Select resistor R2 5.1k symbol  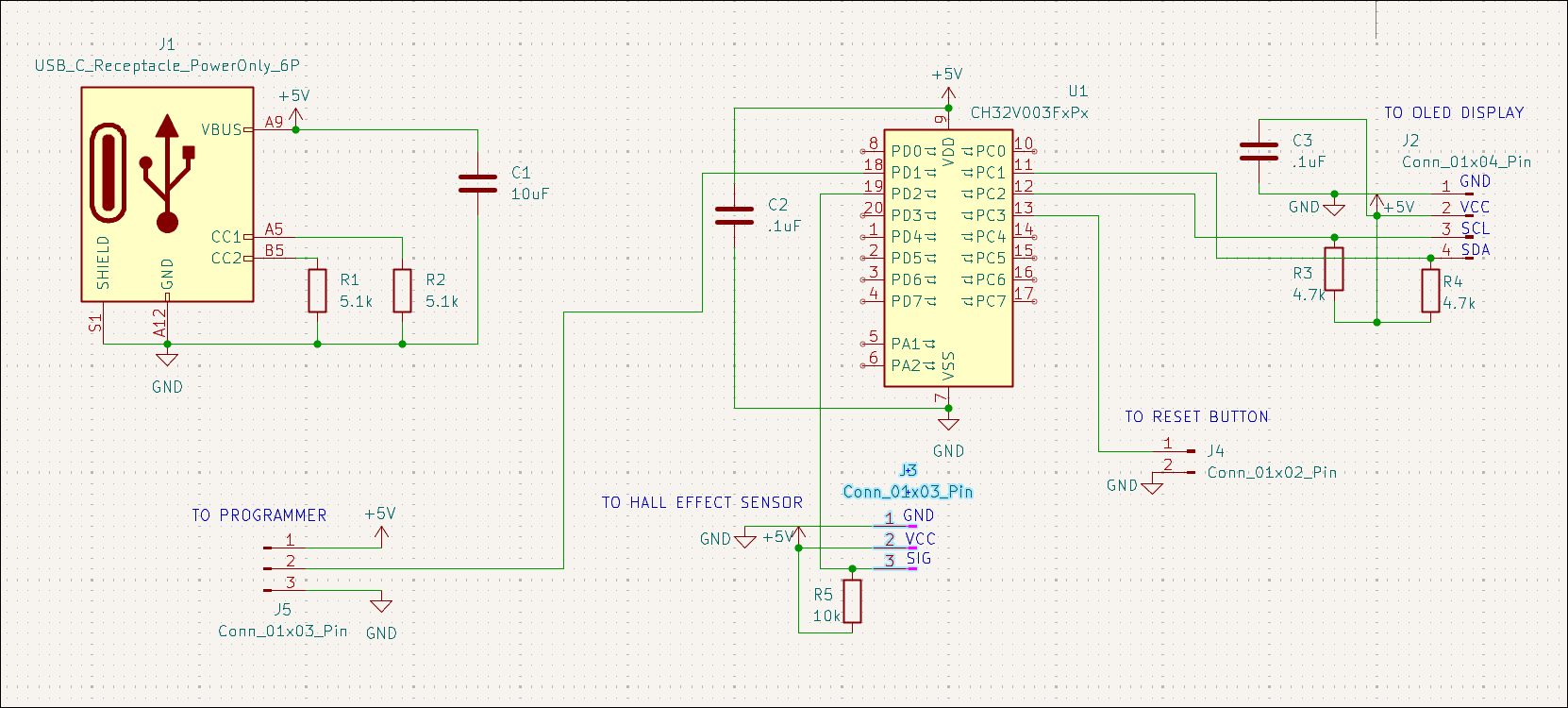pyautogui.click(x=403, y=291)
